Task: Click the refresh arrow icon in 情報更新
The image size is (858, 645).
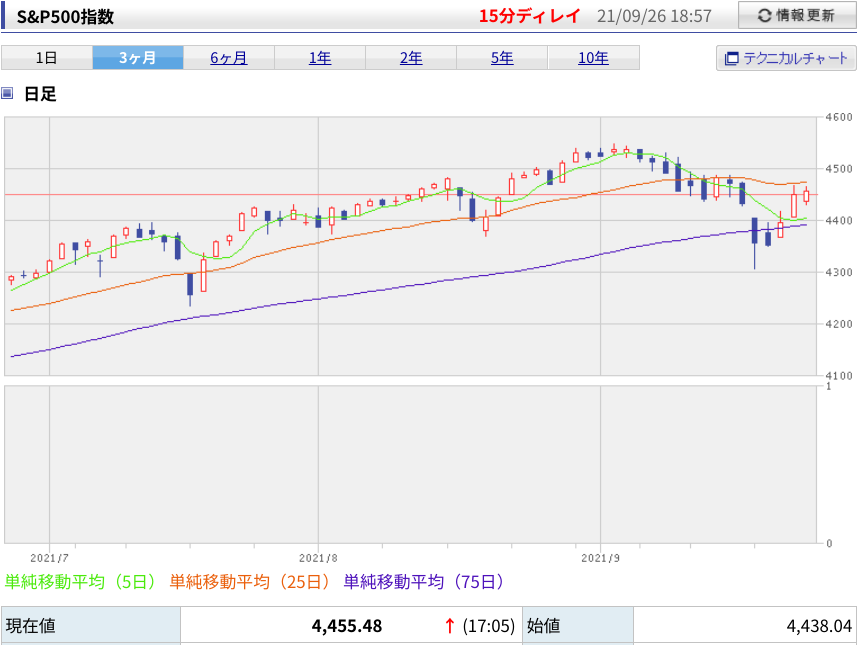Action: [764, 16]
